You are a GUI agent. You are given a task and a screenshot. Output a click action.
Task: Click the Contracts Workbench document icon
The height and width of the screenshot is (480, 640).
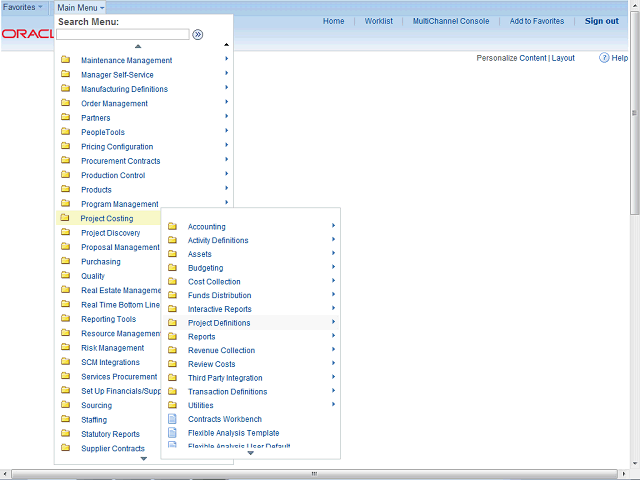[x=172, y=419]
